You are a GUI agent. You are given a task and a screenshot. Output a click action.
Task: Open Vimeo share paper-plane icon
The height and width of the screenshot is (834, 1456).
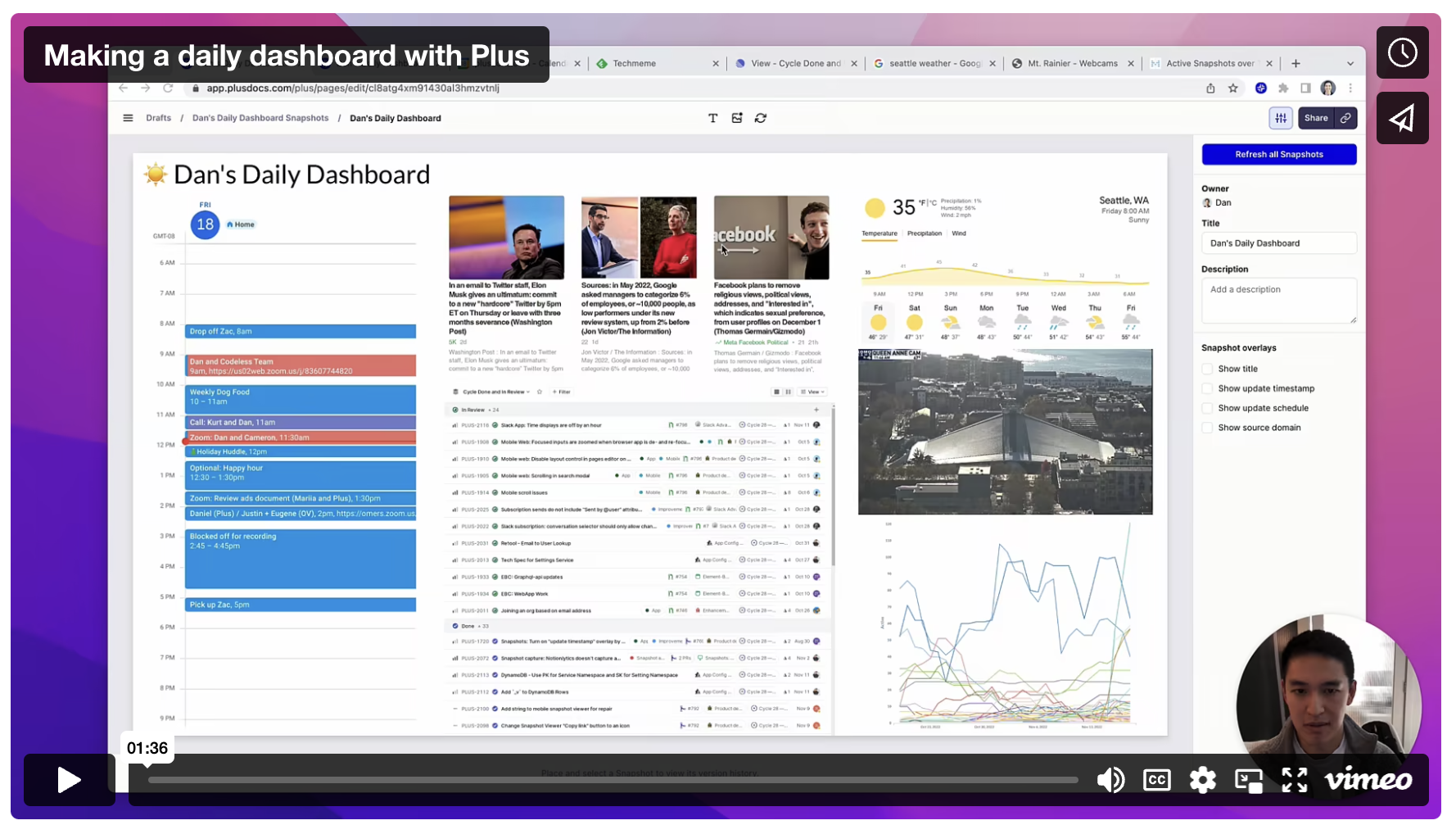click(1402, 119)
